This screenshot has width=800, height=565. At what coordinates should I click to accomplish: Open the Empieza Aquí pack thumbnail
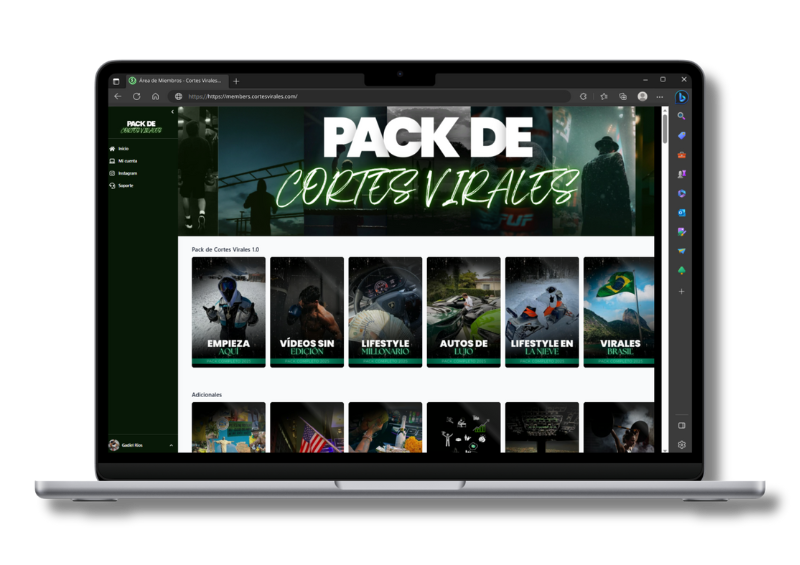click(x=228, y=312)
